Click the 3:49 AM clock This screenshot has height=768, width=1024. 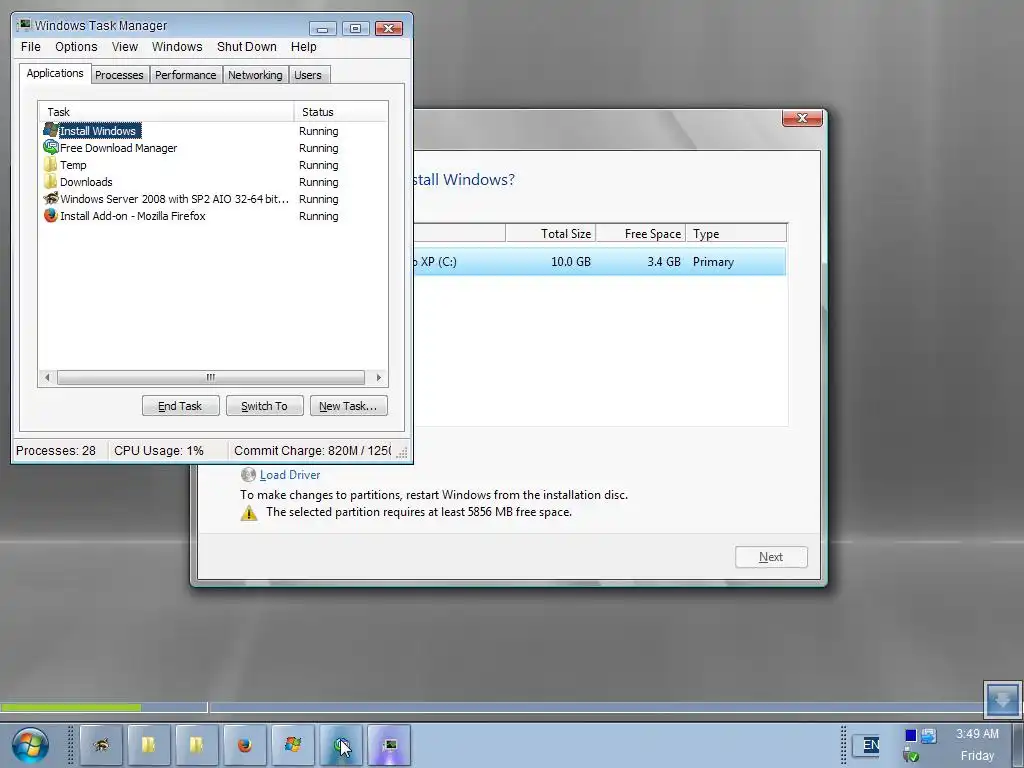point(977,734)
